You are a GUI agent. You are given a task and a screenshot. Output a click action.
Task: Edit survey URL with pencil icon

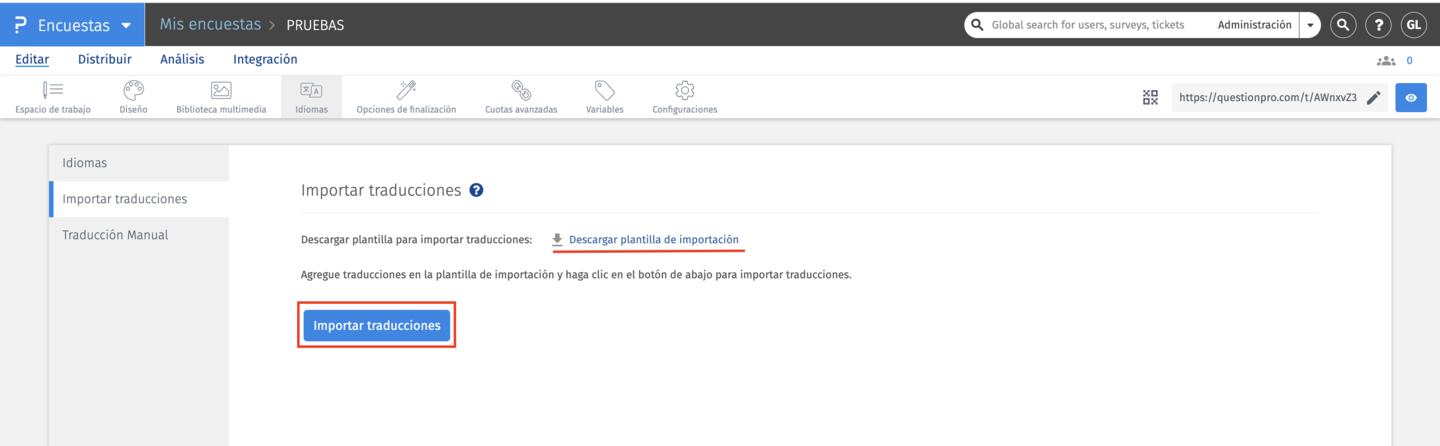[x=1374, y=98]
